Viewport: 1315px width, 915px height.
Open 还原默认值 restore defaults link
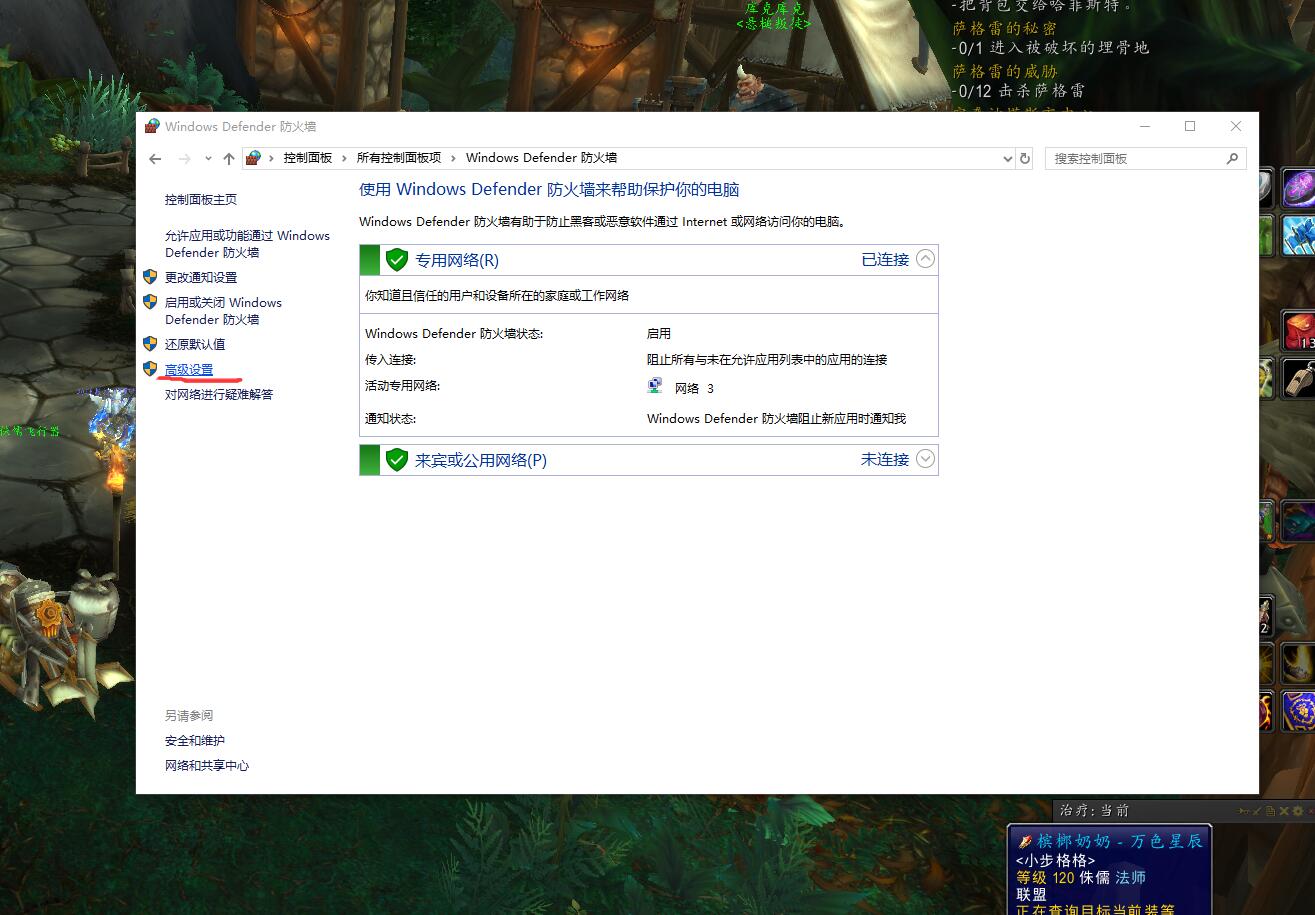coord(195,344)
